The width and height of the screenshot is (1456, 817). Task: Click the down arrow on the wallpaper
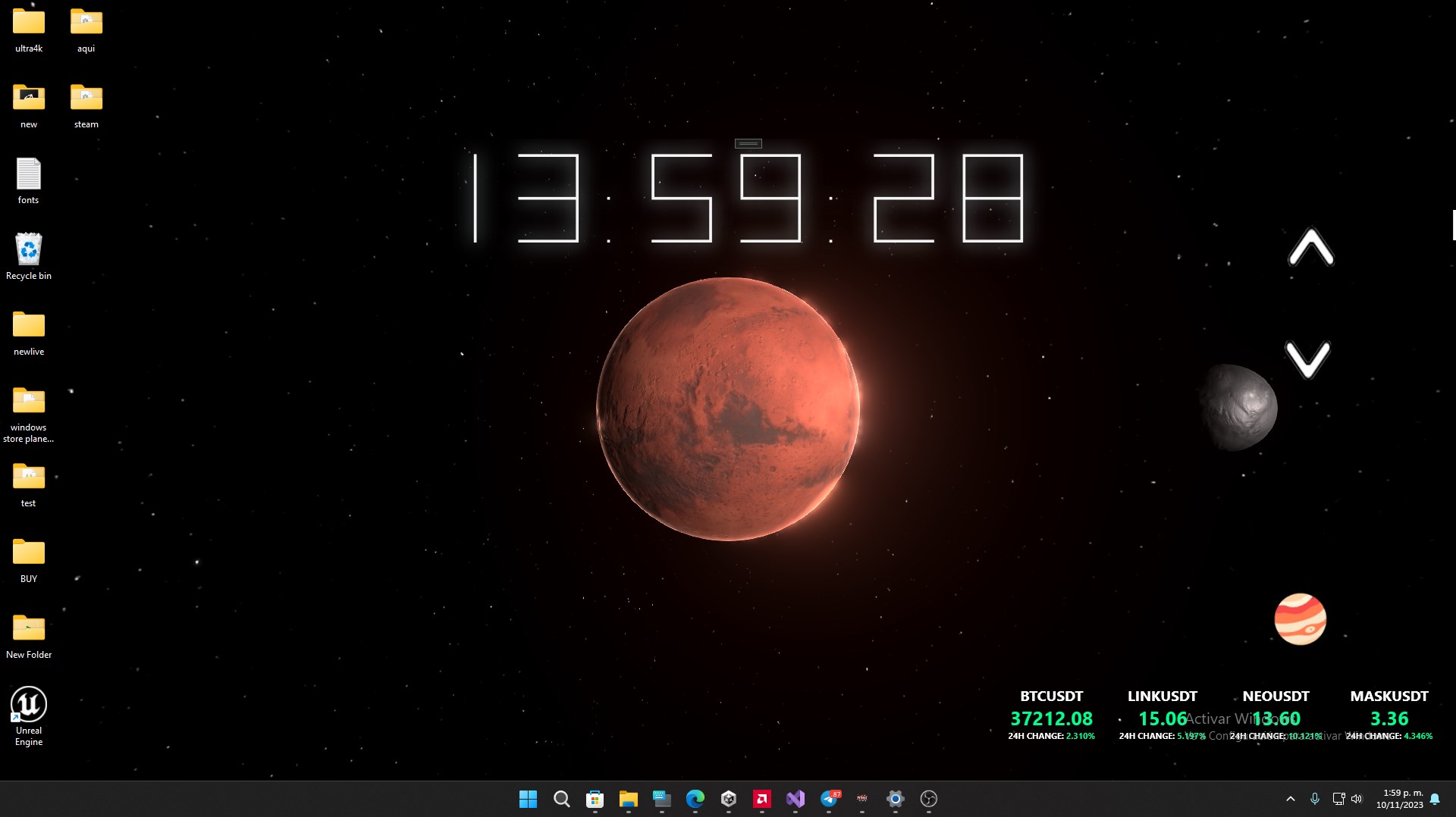[1308, 359]
